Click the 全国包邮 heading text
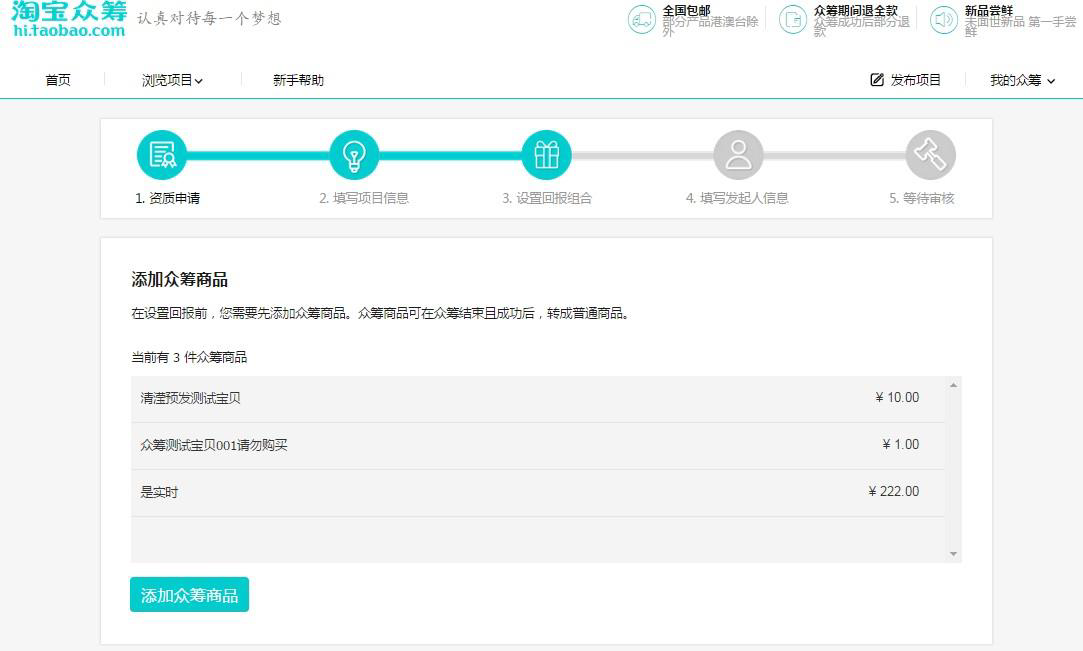 coord(687,10)
